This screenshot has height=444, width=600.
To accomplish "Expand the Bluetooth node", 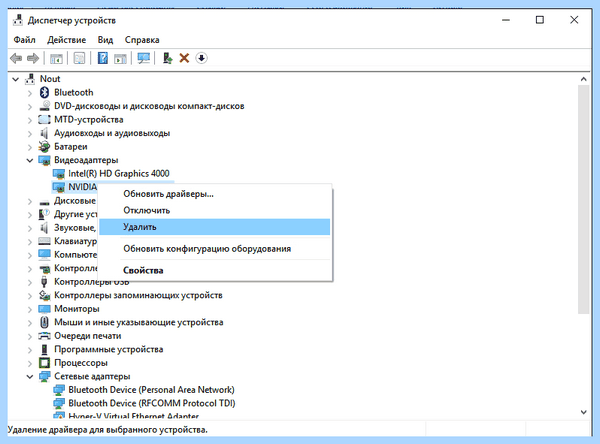I will tap(30, 93).
